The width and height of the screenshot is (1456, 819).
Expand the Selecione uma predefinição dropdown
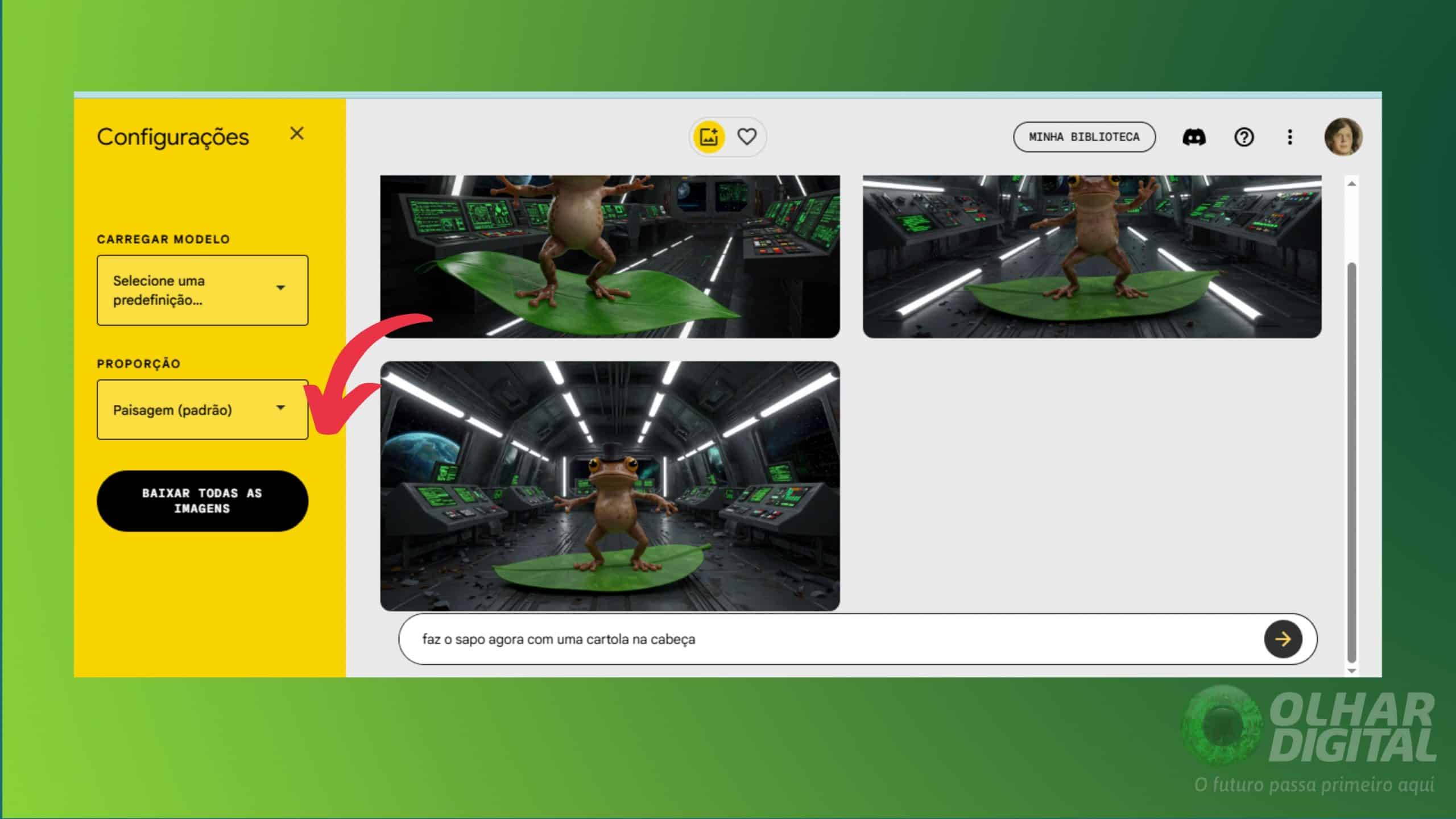(202, 290)
